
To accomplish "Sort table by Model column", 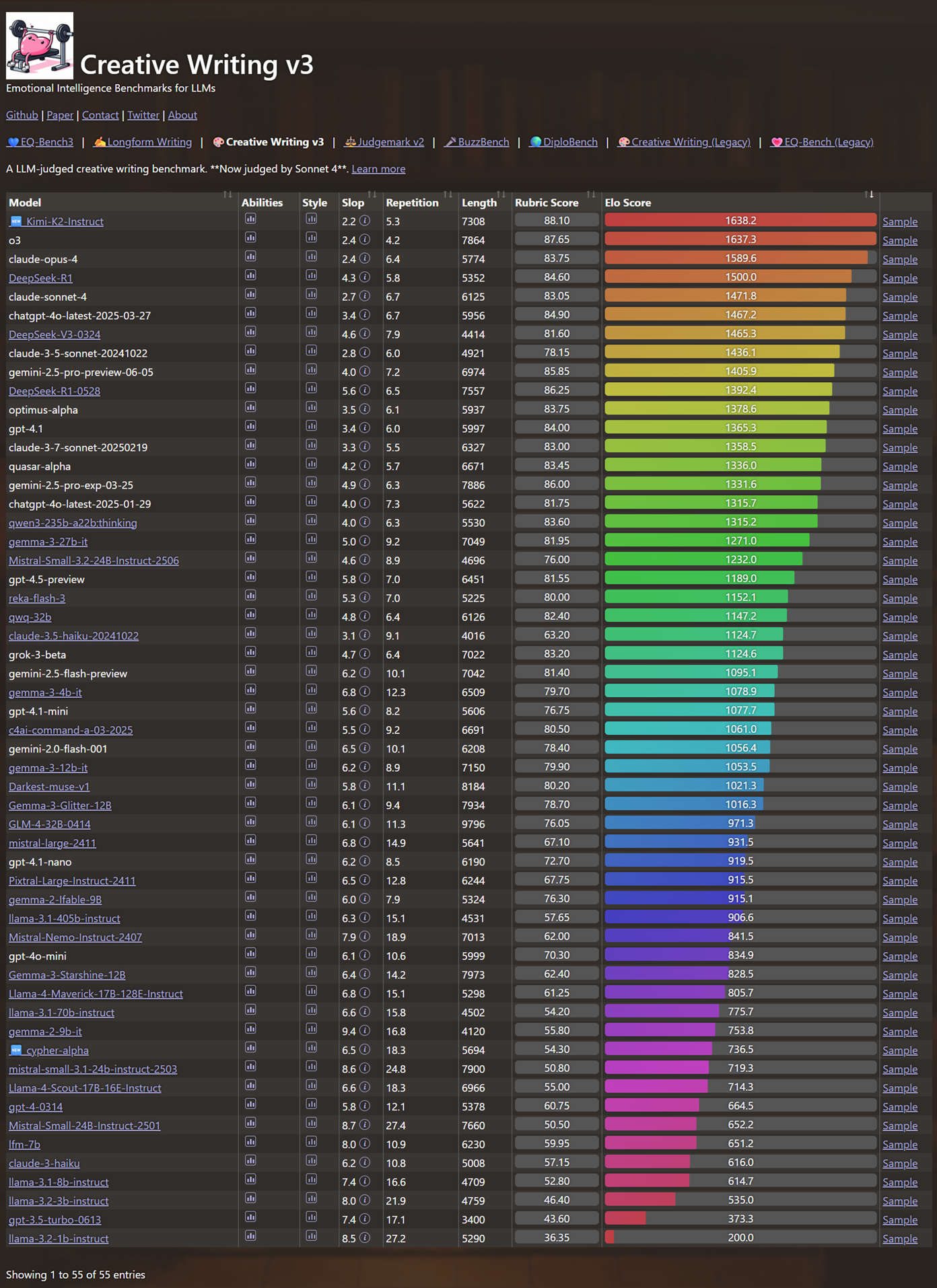I will (121, 202).
